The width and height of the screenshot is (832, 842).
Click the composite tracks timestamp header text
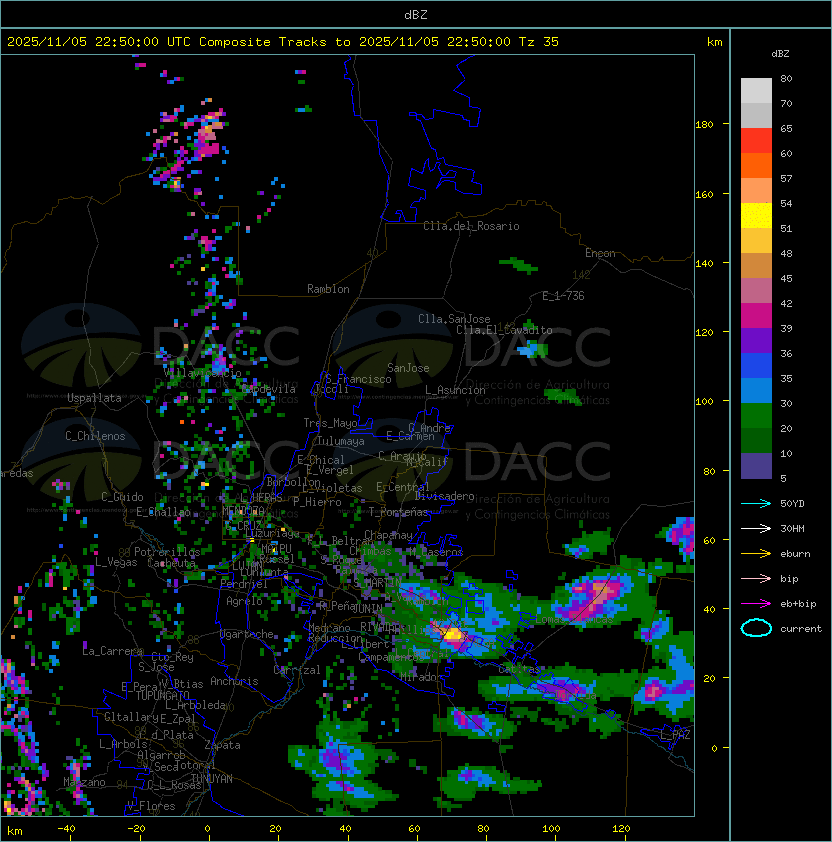(x=283, y=42)
